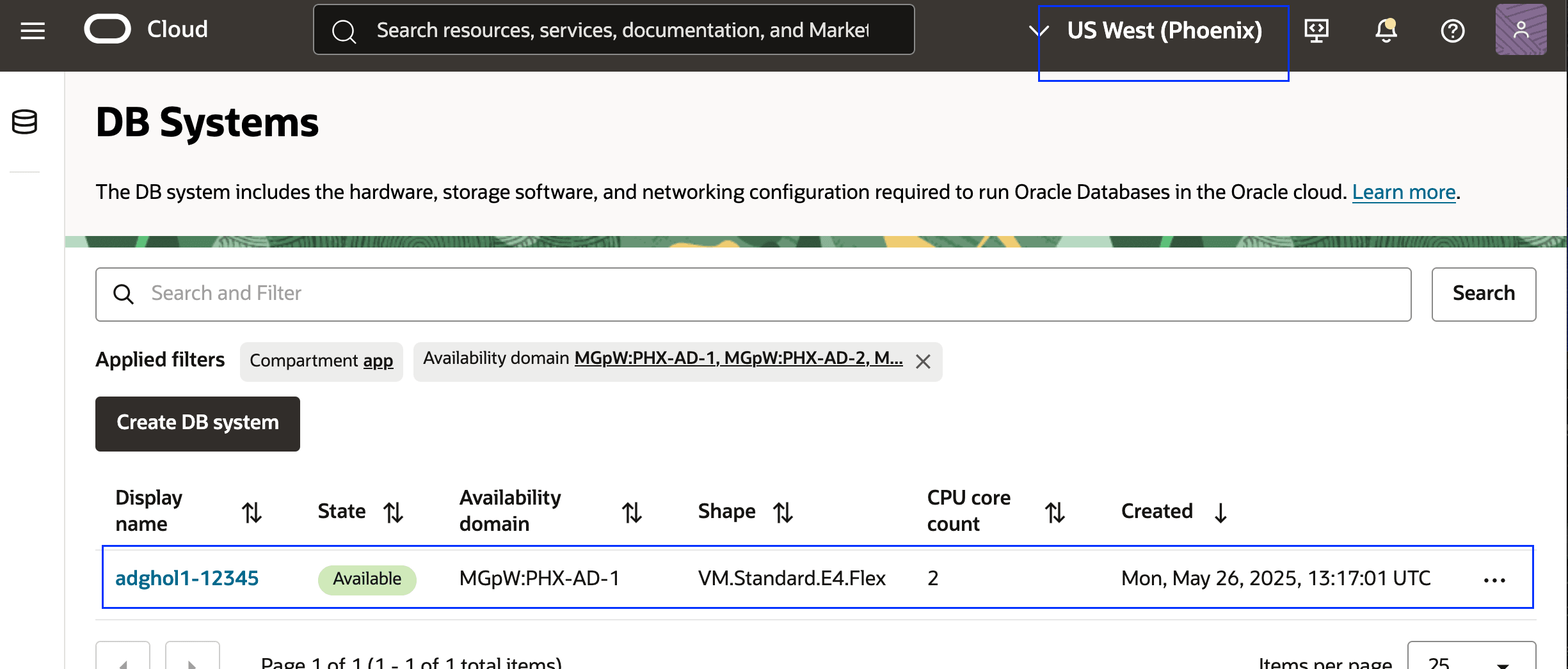Click the CPU core count value 2
Image resolution: width=1568 pixels, height=669 pixels.
933,578
